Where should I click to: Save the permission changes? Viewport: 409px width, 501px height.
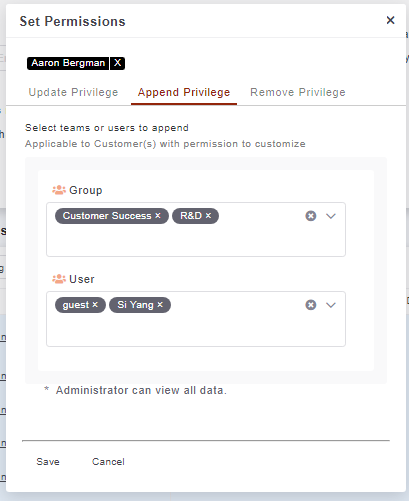click(48, 462)
